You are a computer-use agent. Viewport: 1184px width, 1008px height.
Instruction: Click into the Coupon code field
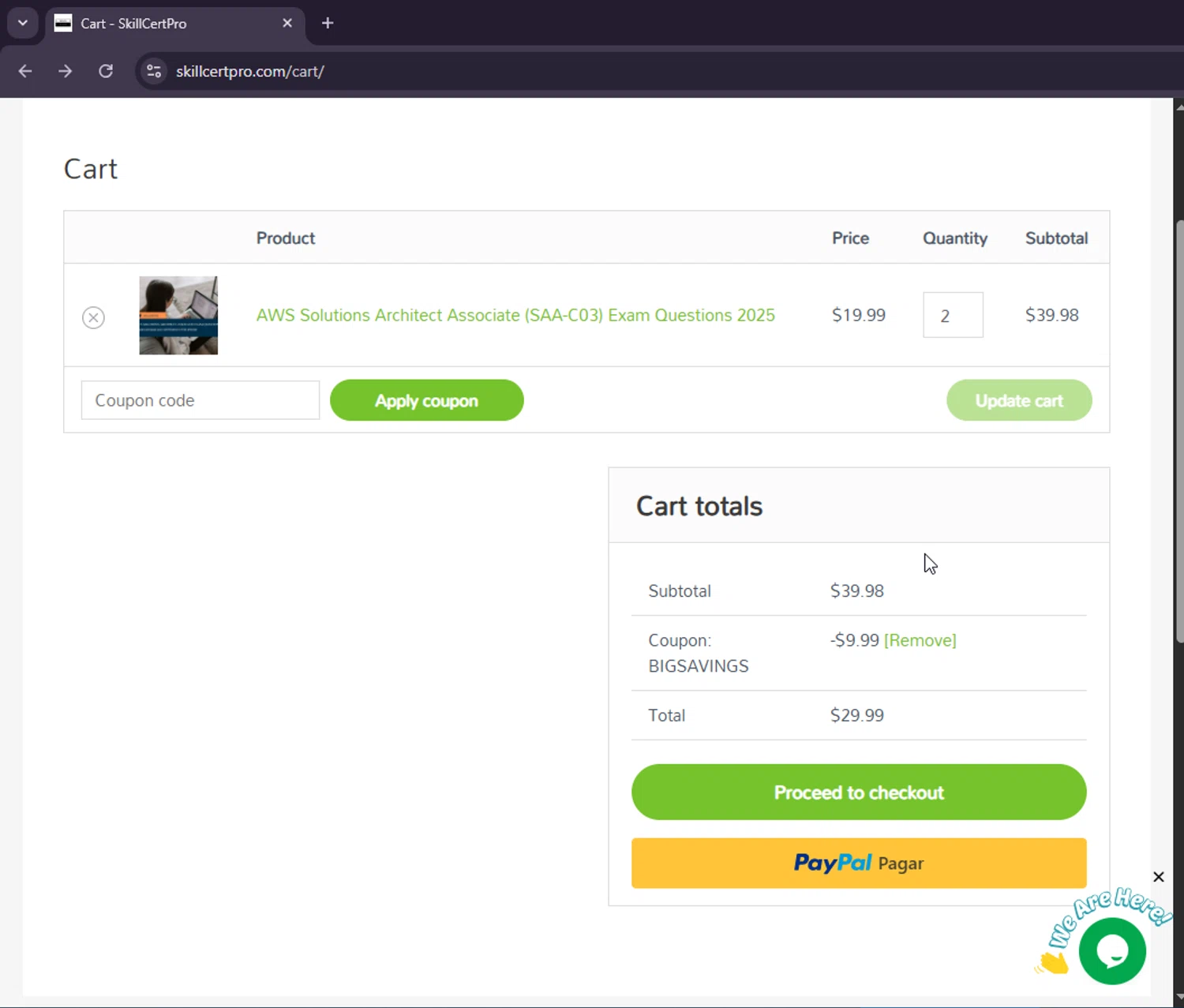pyautogui.click(x=200, y=400)
